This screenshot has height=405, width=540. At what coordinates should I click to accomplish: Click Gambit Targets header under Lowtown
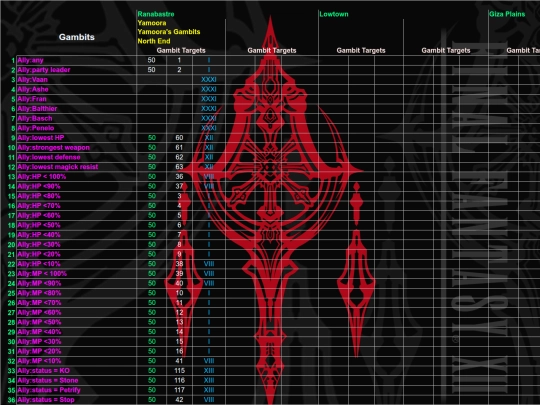click(361, 50)
